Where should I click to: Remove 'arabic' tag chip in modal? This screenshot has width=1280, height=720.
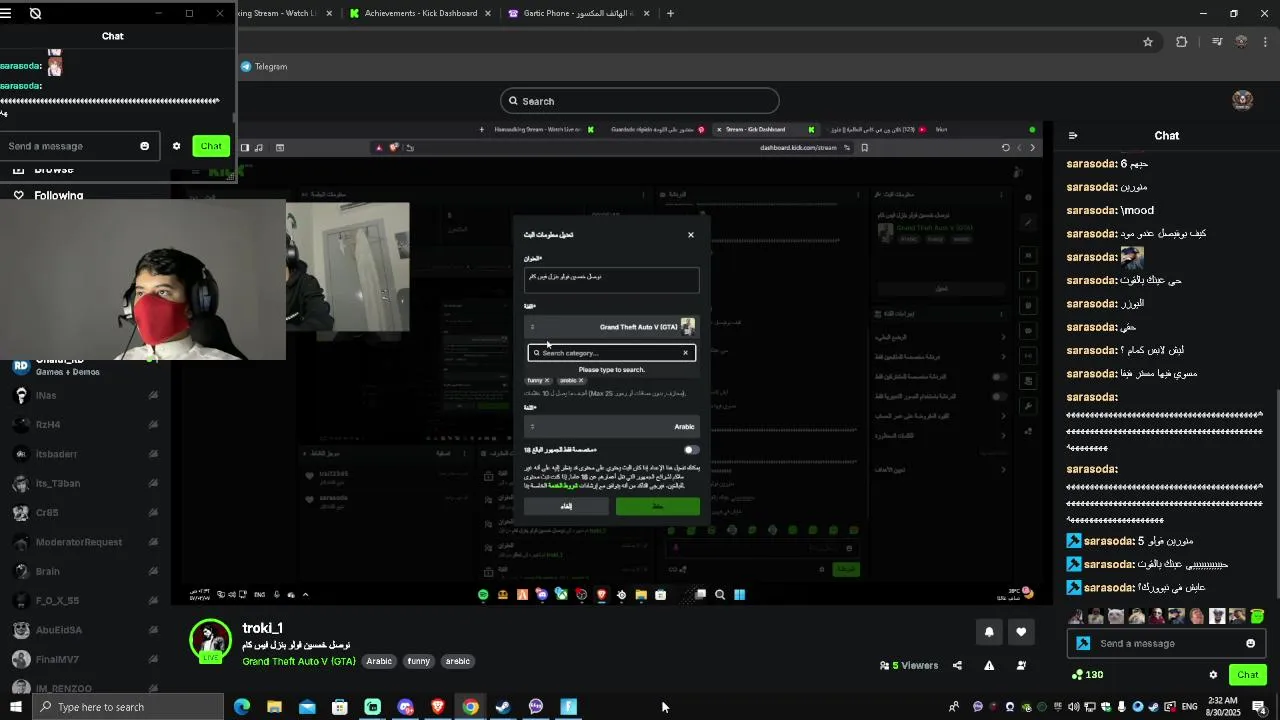click(x=580, y=381)
